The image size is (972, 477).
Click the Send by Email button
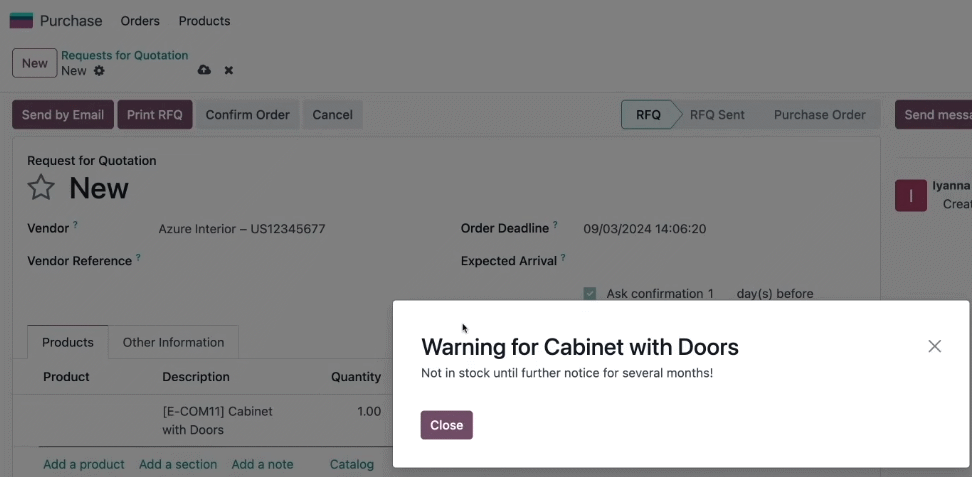click(x=63, y=115)
